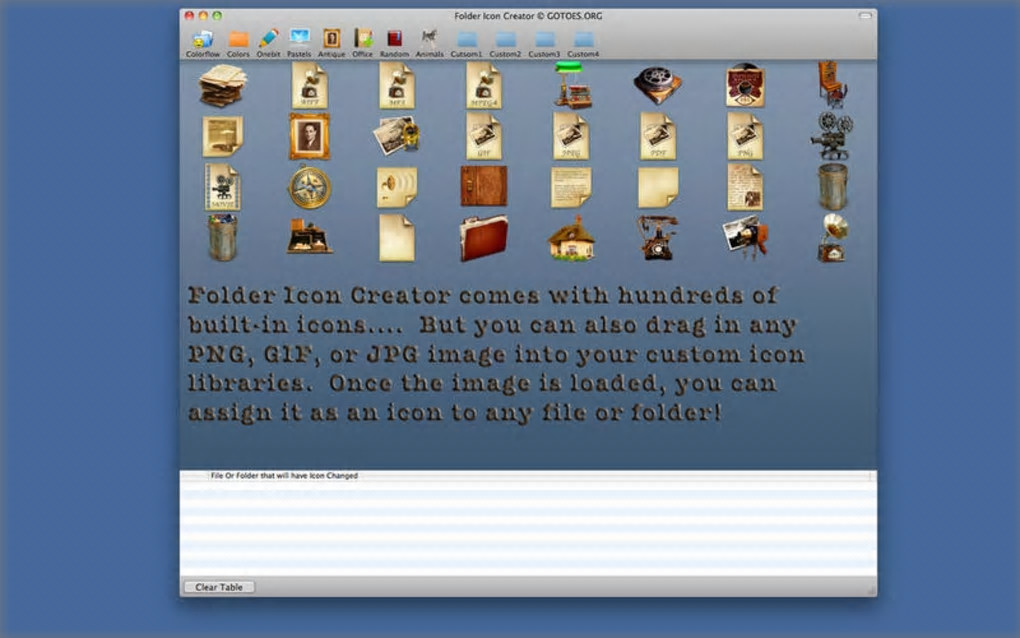Click the yellow minimize window button
The height and width of the screenshot is (638, 1020).
pos(203,16)
